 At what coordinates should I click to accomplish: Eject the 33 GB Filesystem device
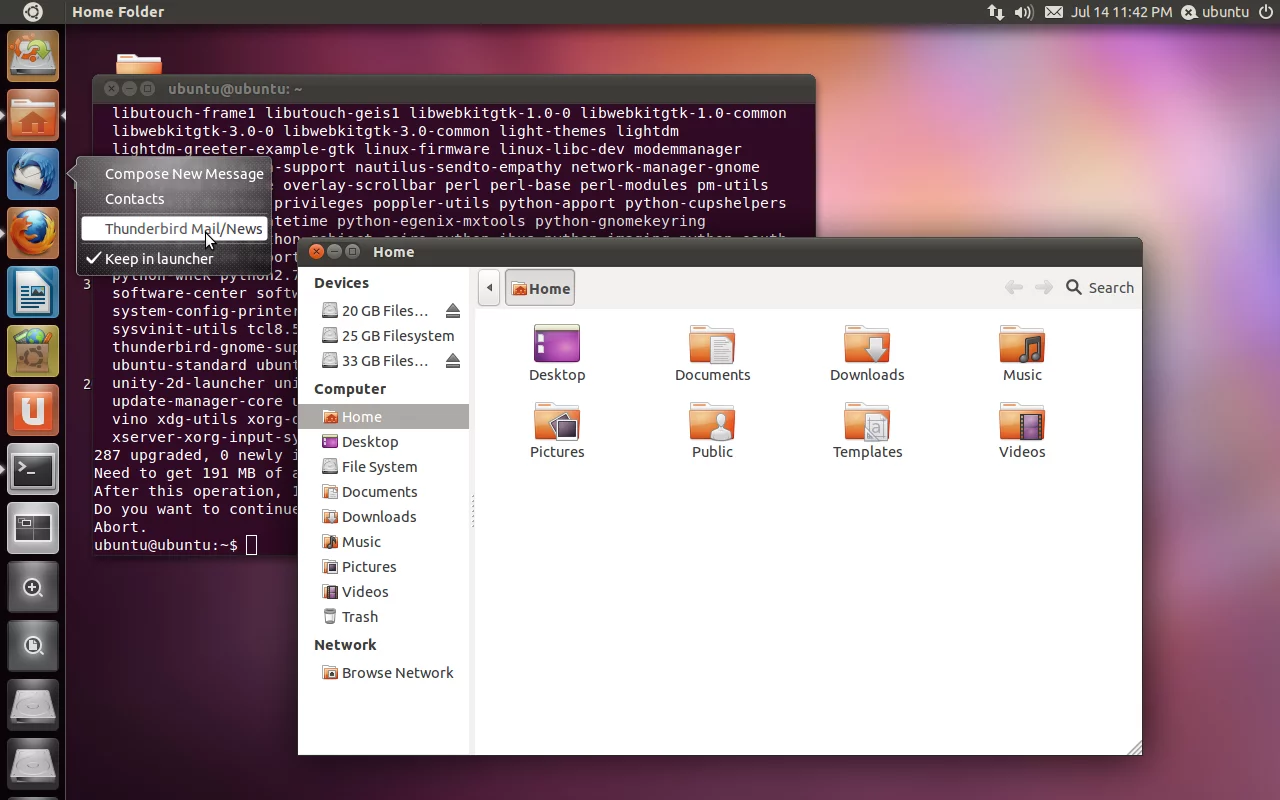click(x=453, y=360)
